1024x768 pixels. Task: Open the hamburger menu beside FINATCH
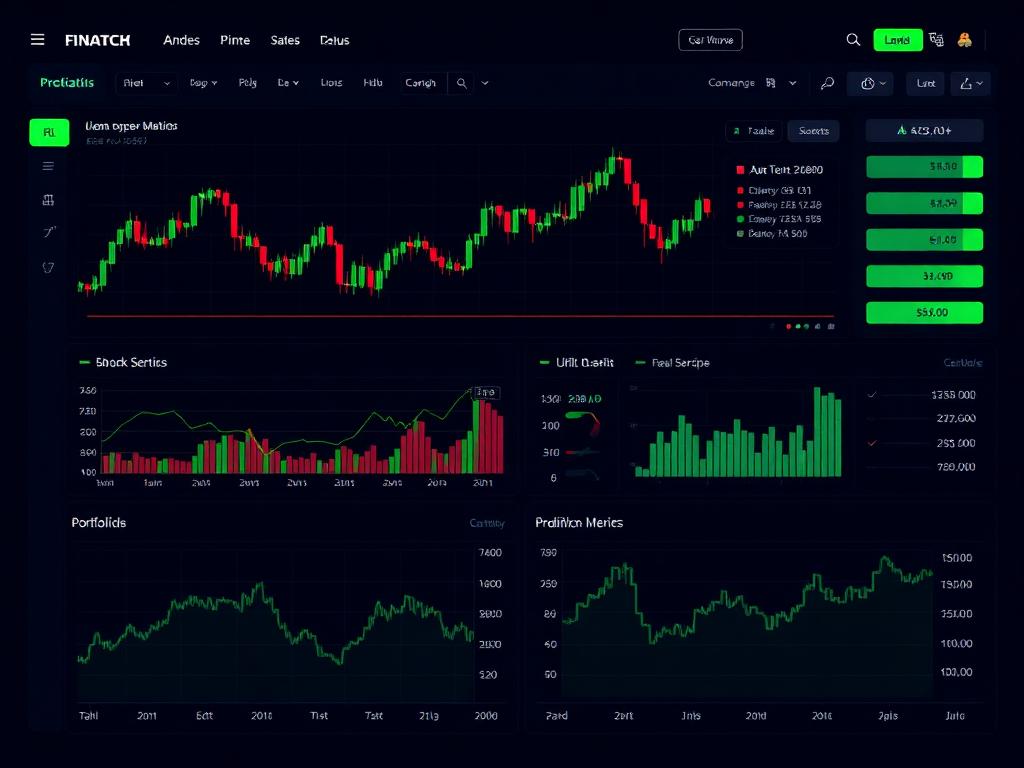click(x=38, y=40)
